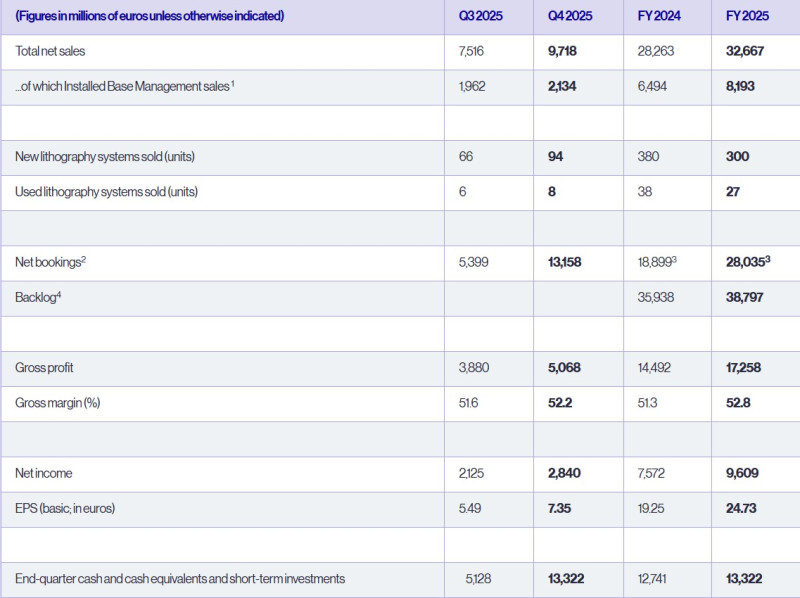Viewport: 800px width, 598px height.
Task: Open footnote 4 next to Backlog
Action: [60, 295]
